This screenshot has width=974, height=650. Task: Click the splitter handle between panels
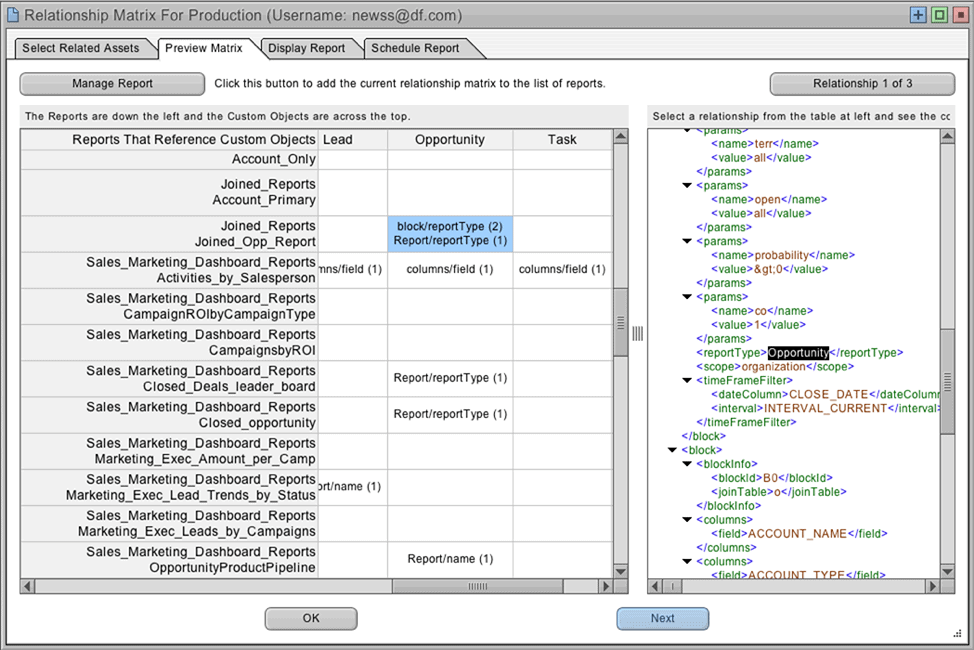638,334
